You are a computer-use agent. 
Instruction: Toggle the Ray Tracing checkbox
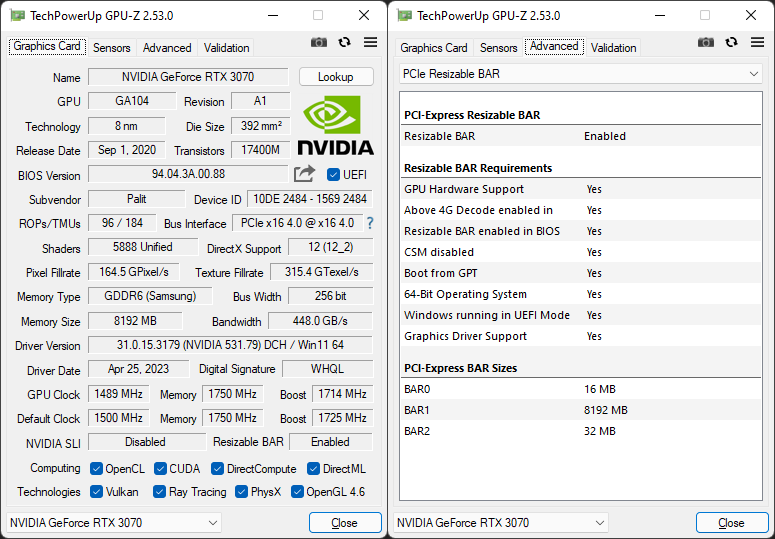click(x=159, y=492)
